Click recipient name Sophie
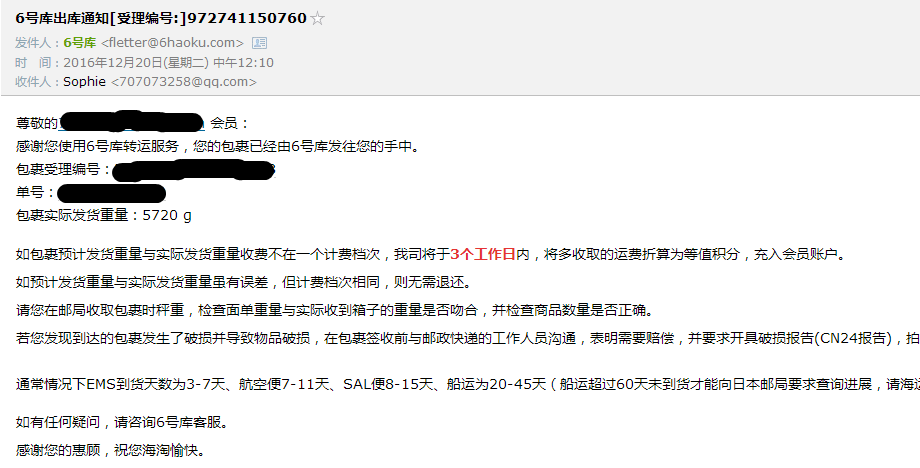This screenshot has height=468, width=920. point(84,82)
